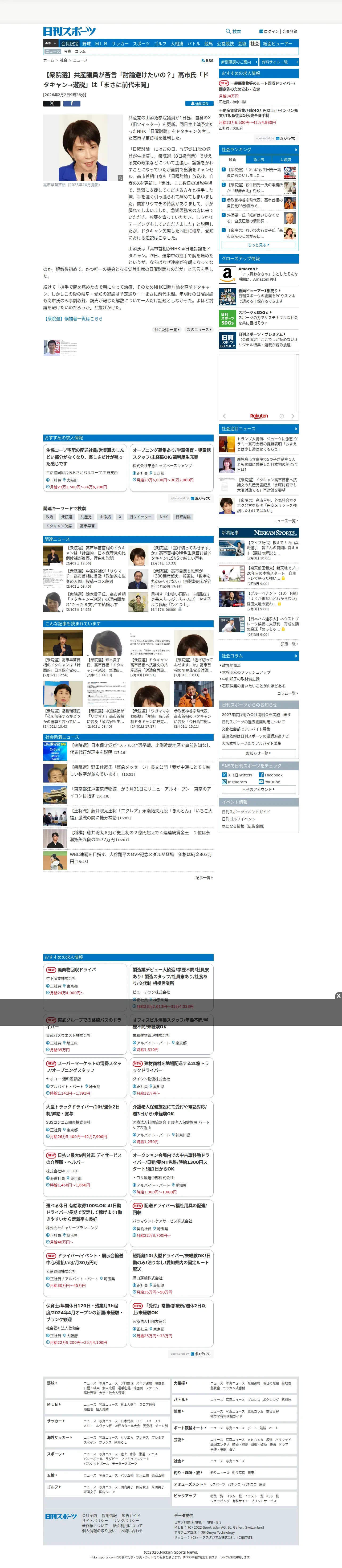Click the Amazon logo in closeup section
The height and width of the screenshot is (1568, 342).
[227, 275]
